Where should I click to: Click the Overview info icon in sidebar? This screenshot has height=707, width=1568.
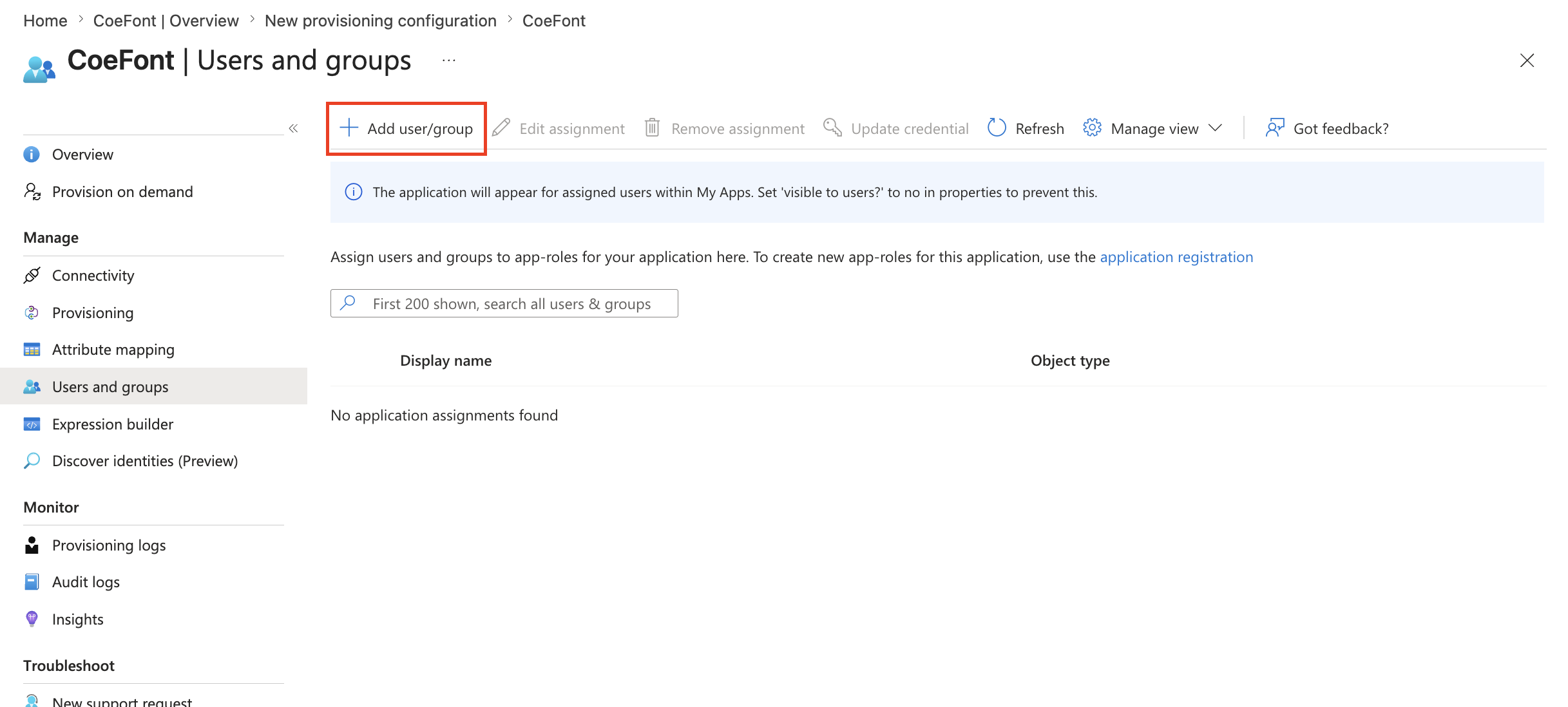(x=32, y=155)
